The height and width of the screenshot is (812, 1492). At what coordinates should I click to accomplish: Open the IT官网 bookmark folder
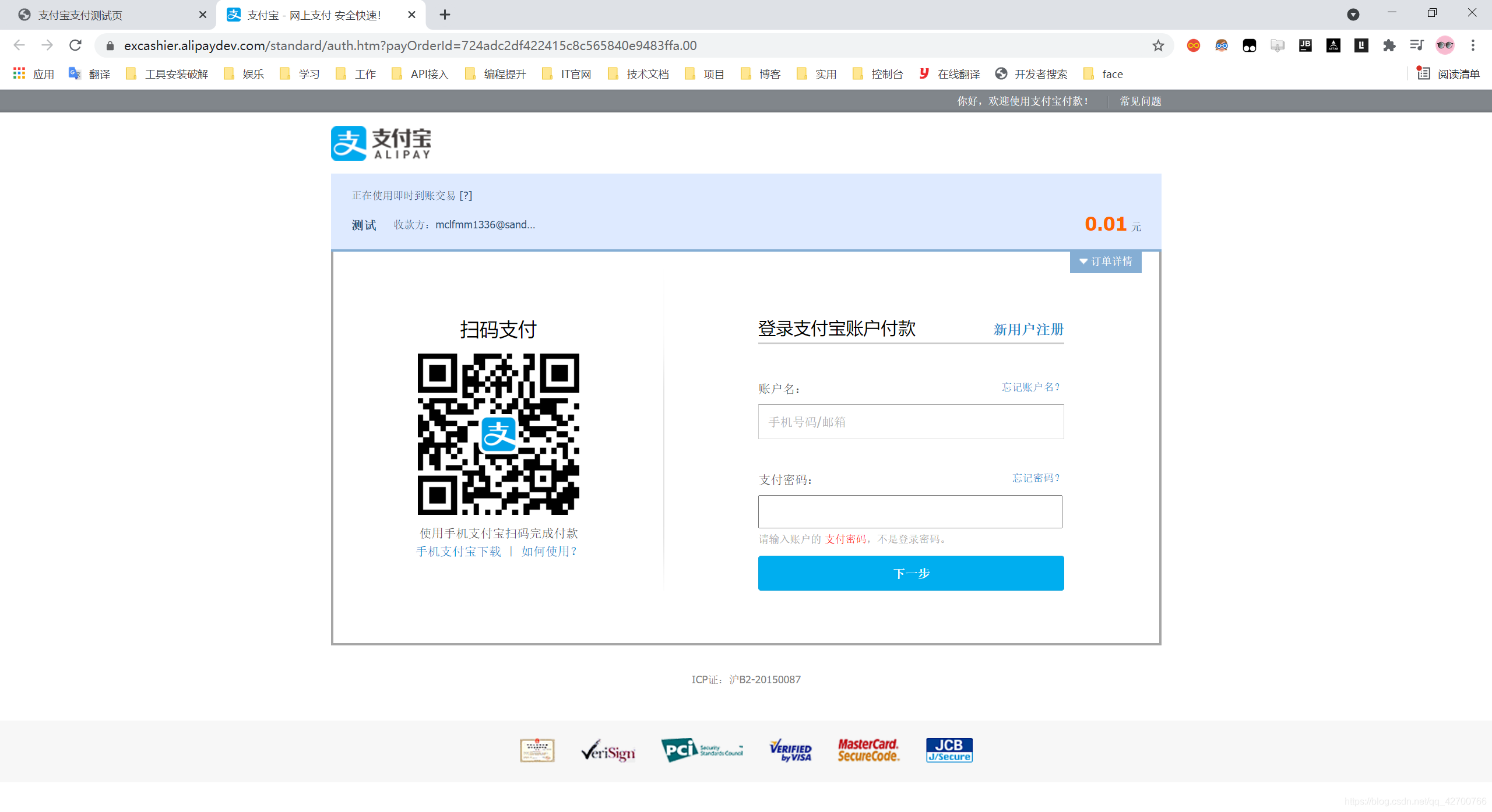point(566,74)
